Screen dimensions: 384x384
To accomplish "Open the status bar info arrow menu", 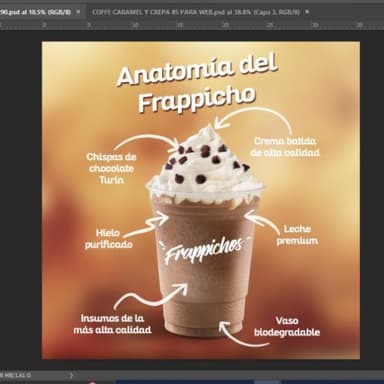I will pyautogui.click(x=71, y=375).
